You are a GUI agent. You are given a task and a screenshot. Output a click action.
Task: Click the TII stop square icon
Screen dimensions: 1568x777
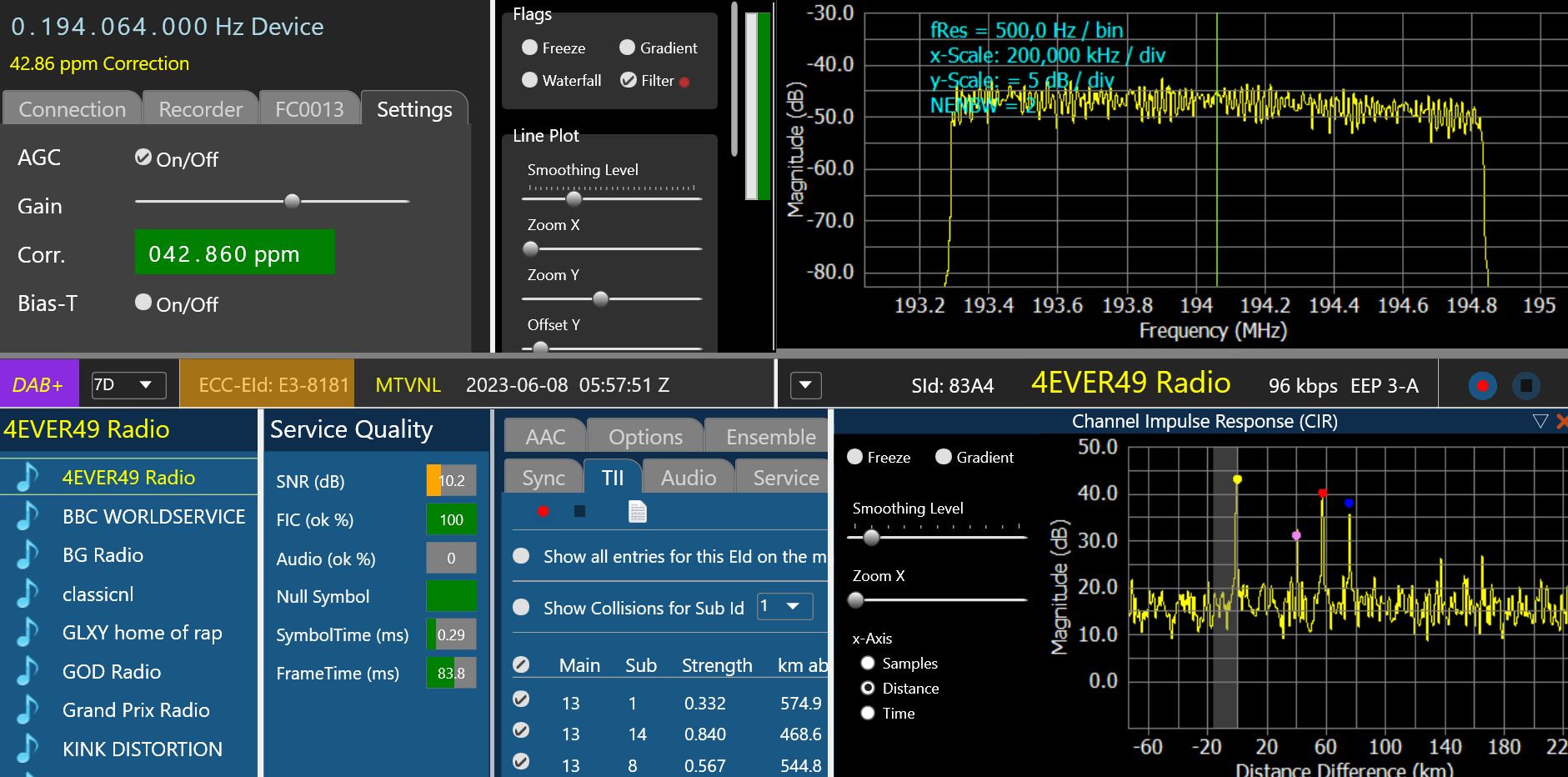coord(580,511)
